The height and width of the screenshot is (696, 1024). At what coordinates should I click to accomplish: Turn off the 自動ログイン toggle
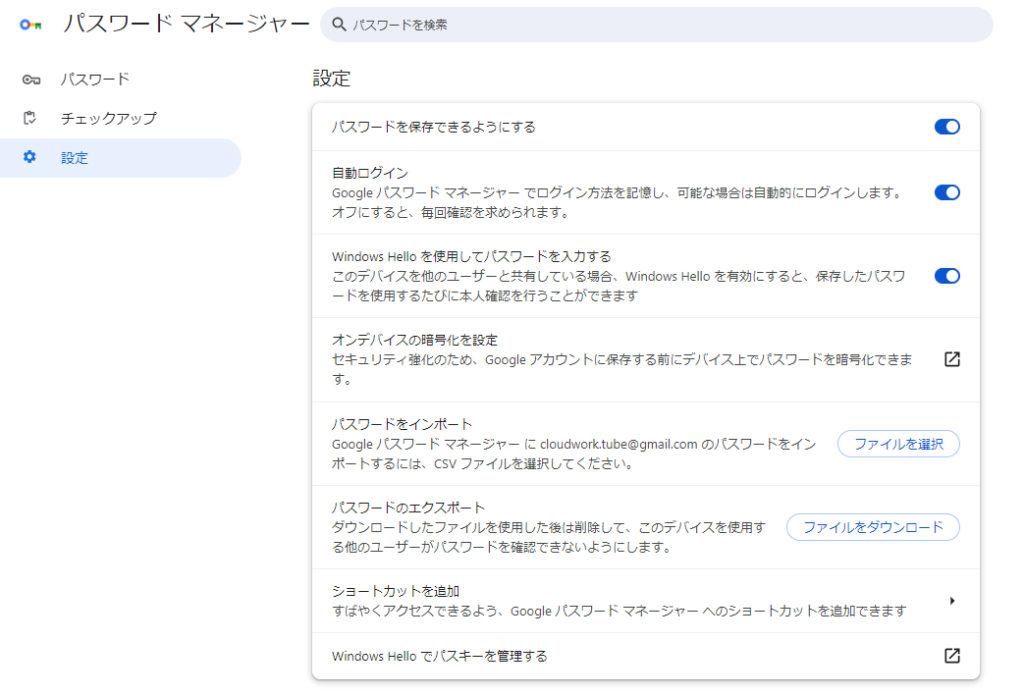[x=946, y=192]
